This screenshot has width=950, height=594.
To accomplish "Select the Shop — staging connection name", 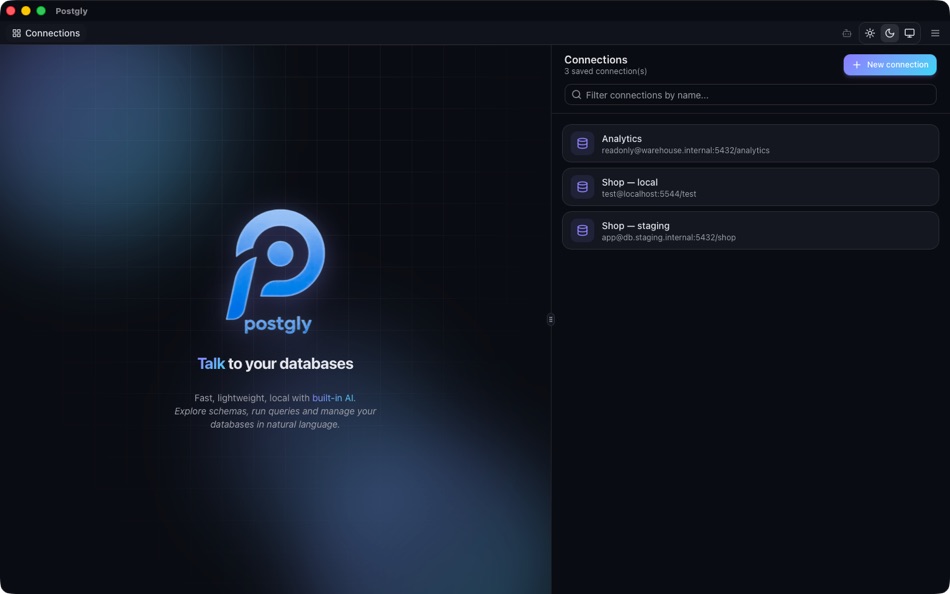I will (636, 226).
